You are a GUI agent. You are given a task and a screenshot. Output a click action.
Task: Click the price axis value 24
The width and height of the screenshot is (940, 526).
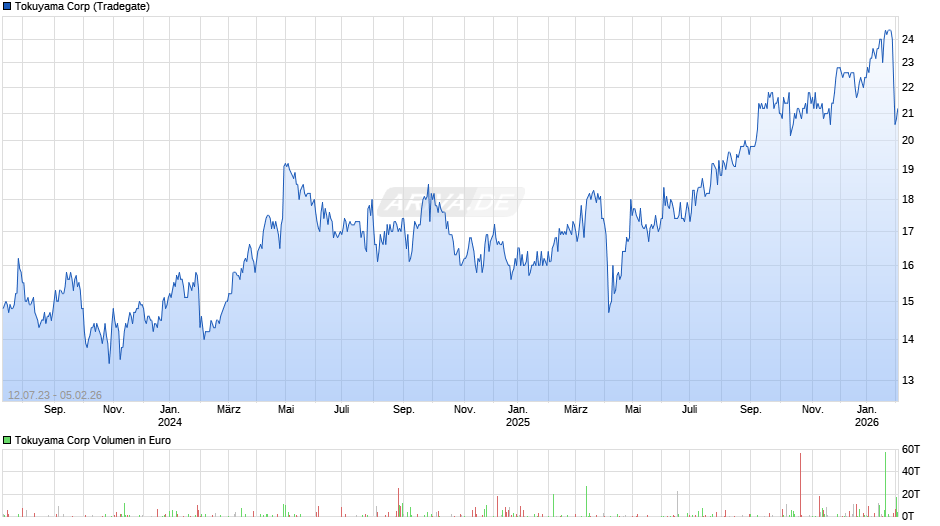(908, 40)
